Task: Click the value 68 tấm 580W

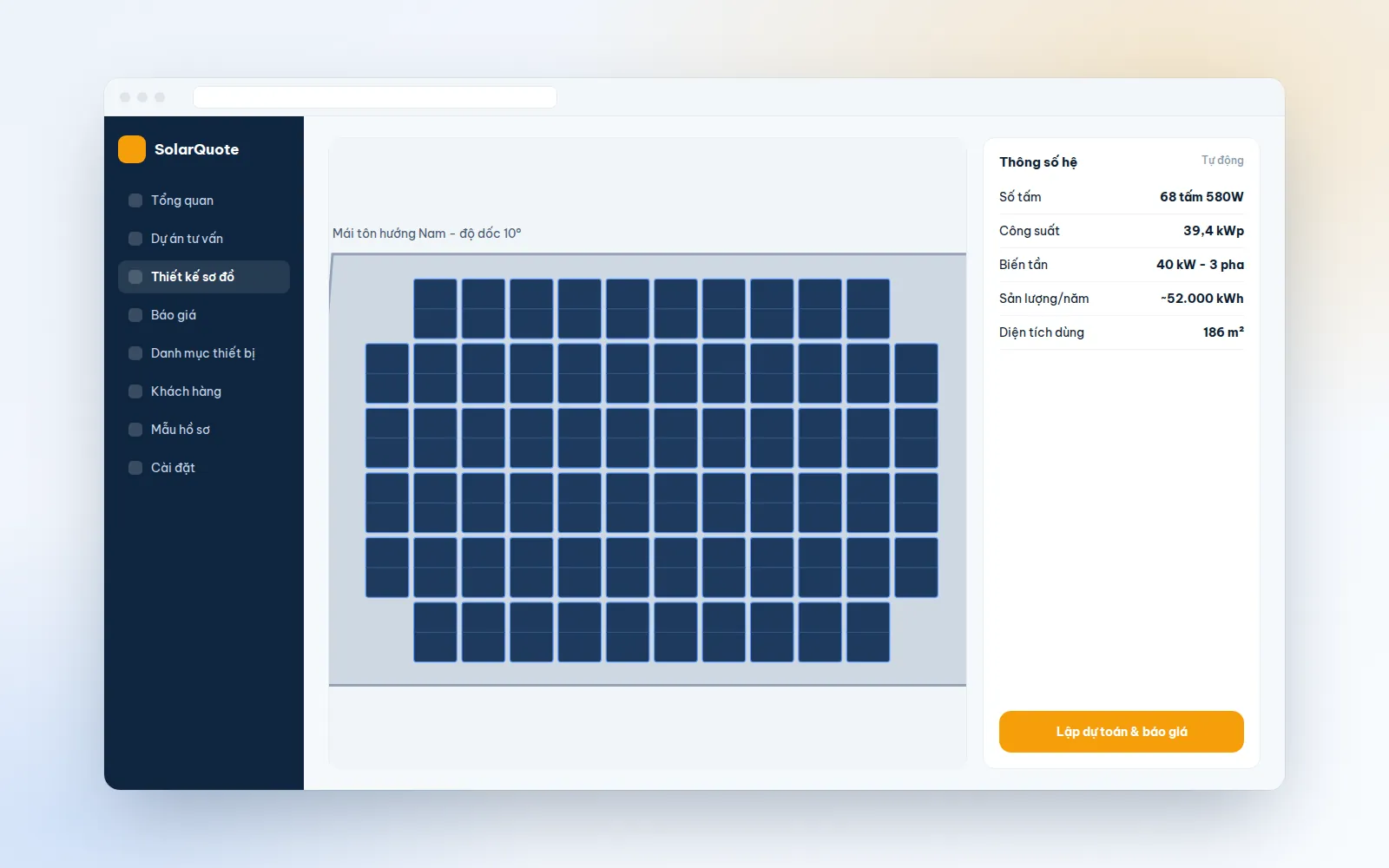Action: pos(1201,197)
